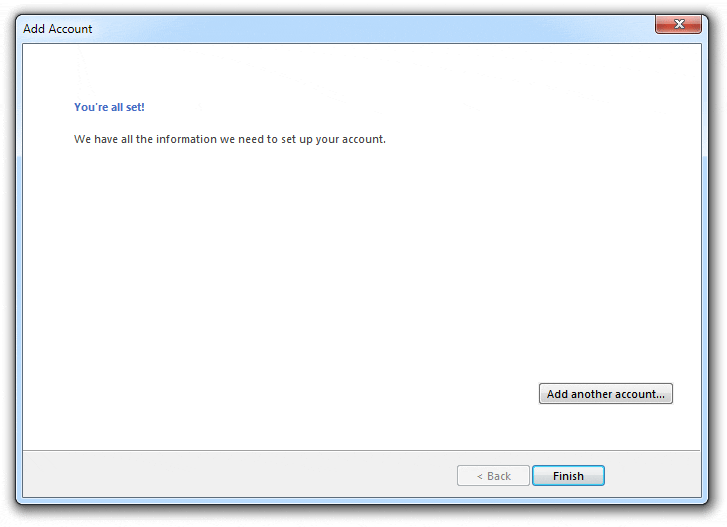The width and height of the screenshot is (727, 527).
Task: Start adding another email account
Action: pyautogui.click(x=605, y=394)
